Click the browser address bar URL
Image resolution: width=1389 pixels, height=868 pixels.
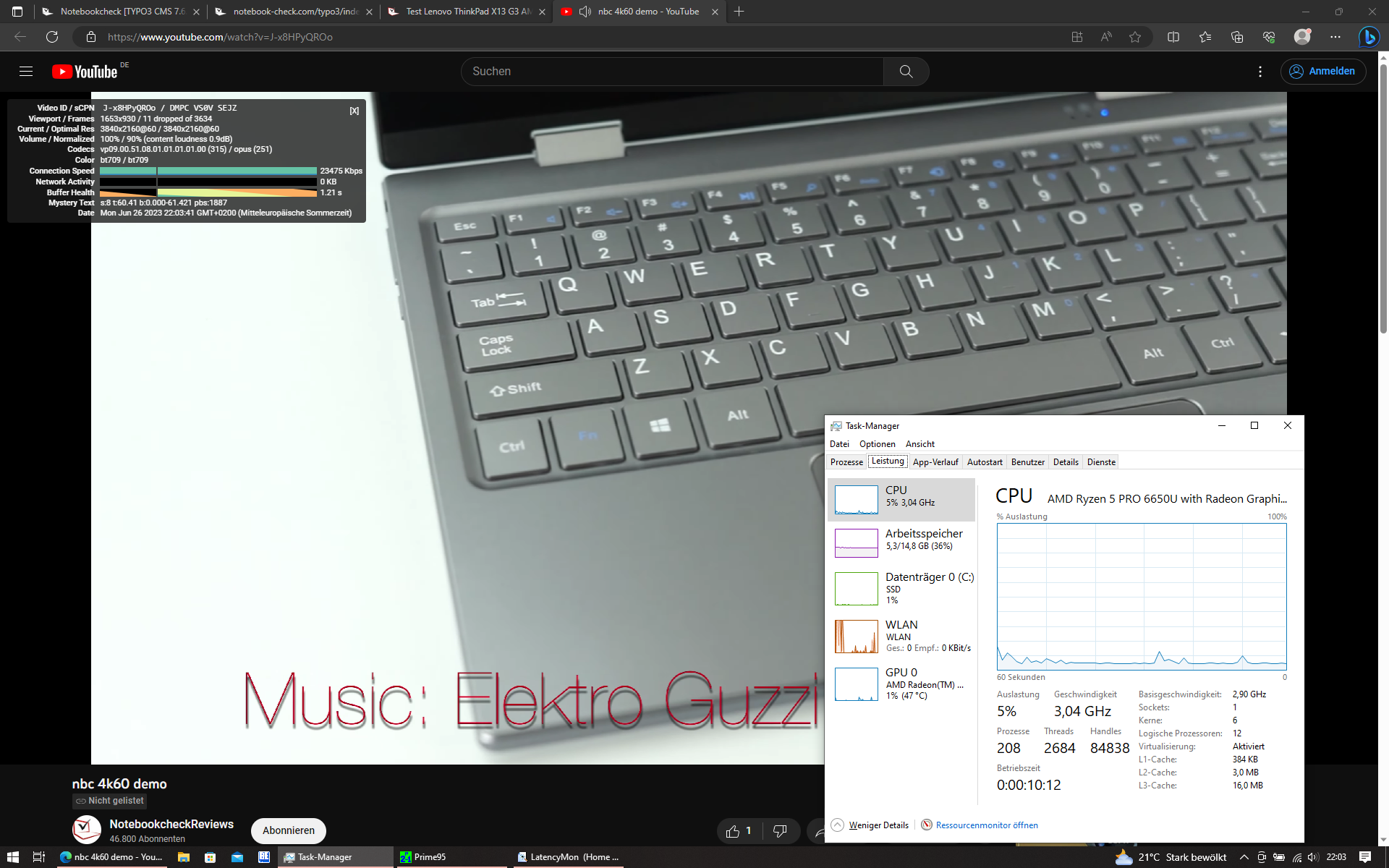221,37
